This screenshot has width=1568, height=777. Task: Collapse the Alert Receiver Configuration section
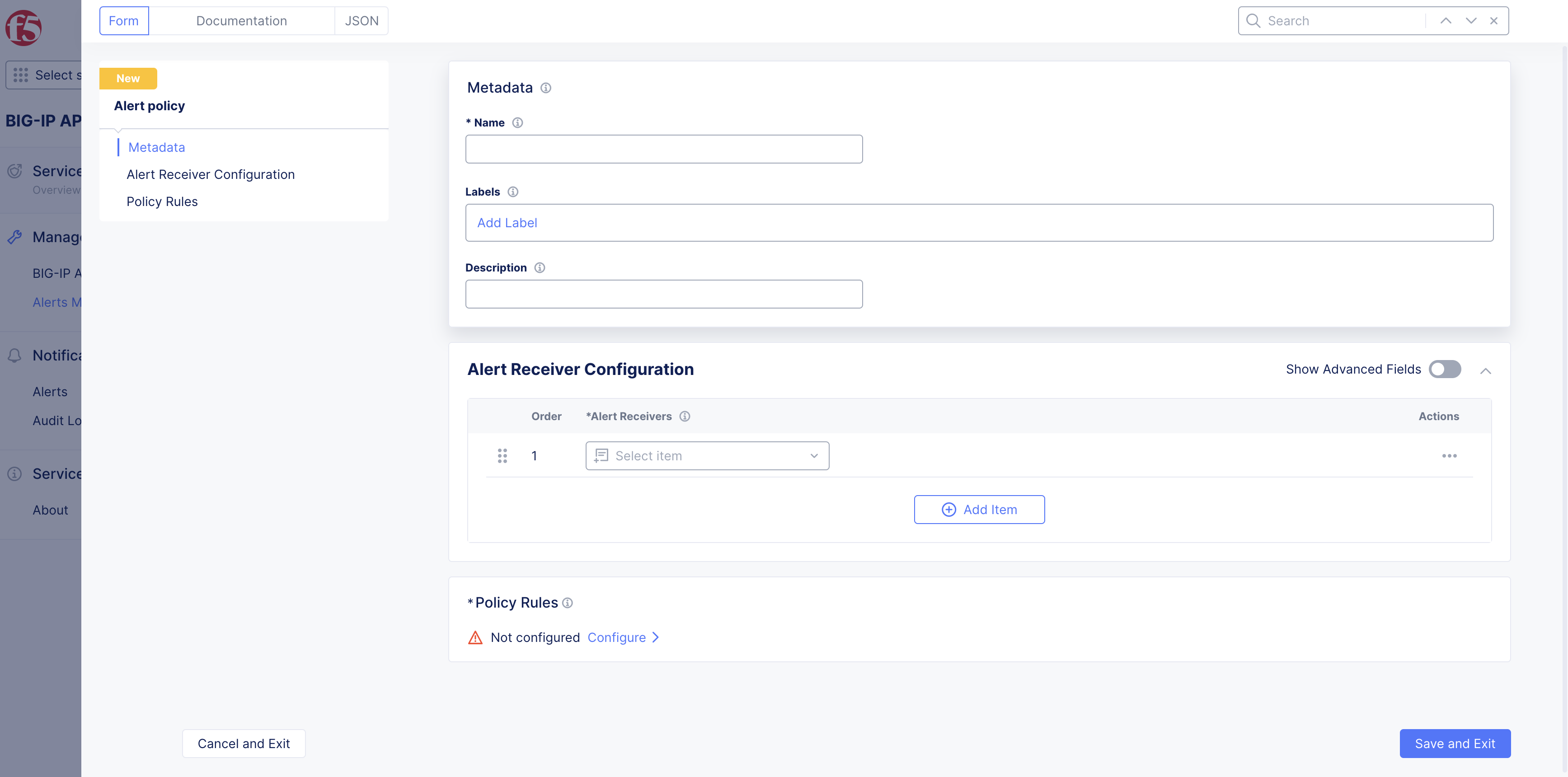(1485, 370)
